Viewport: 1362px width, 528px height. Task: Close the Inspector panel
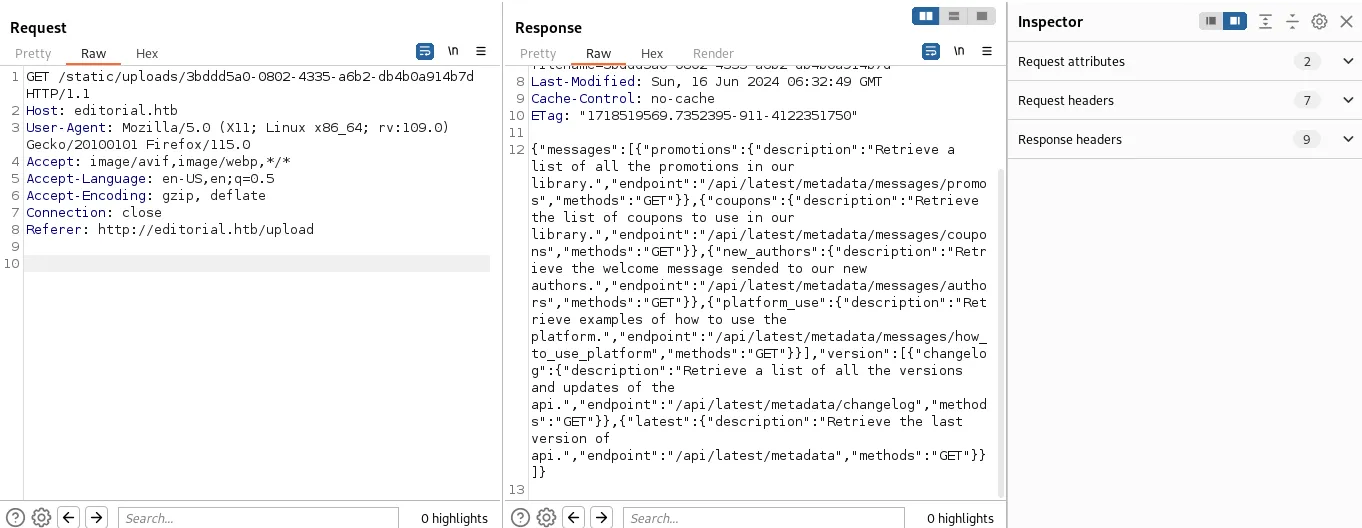pyautogui.click(x=1346, y=21)
